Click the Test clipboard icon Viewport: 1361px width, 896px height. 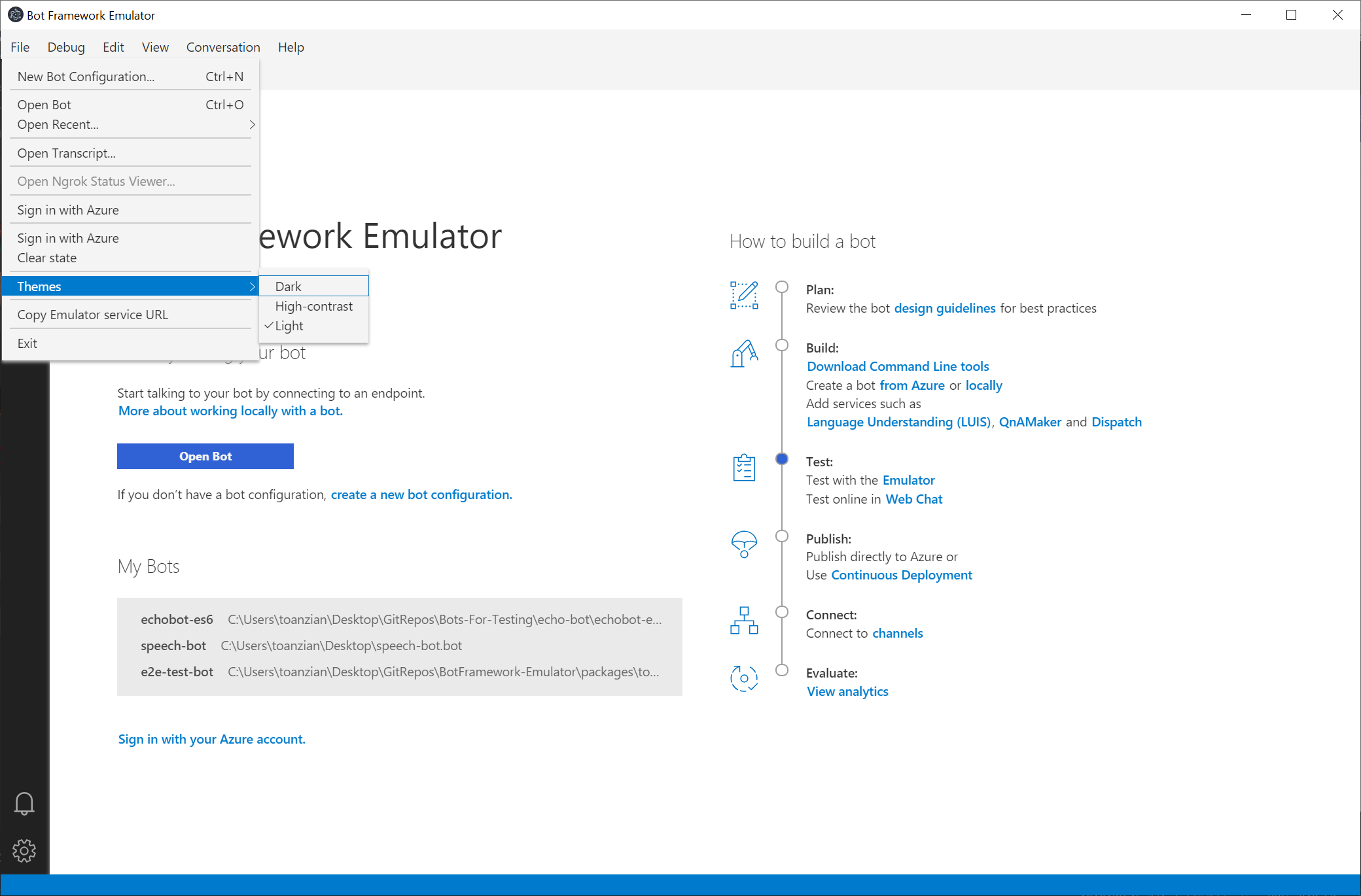coord(744,468)
